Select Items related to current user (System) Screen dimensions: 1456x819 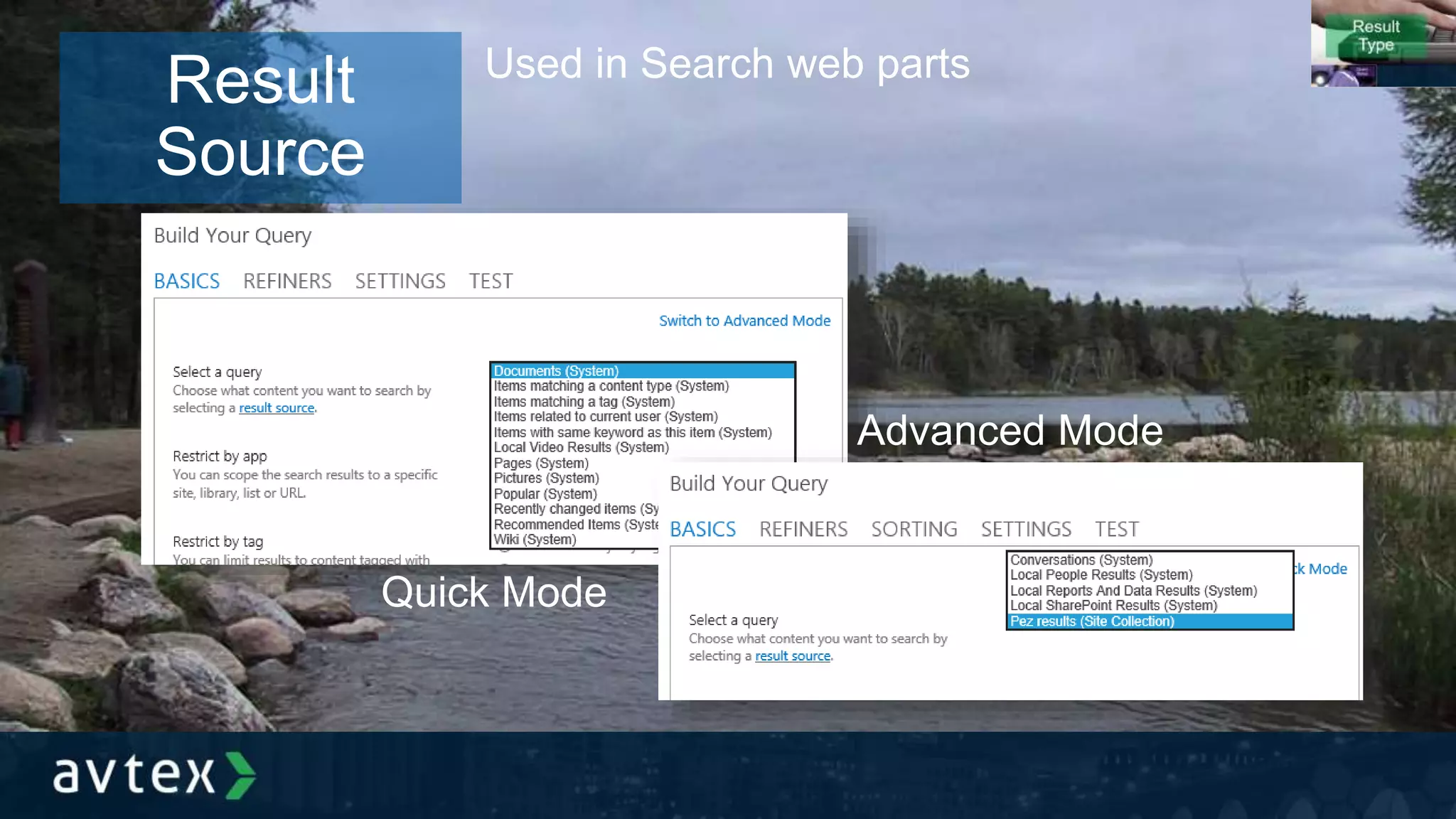pyautogui.click(x=606, y=417)
